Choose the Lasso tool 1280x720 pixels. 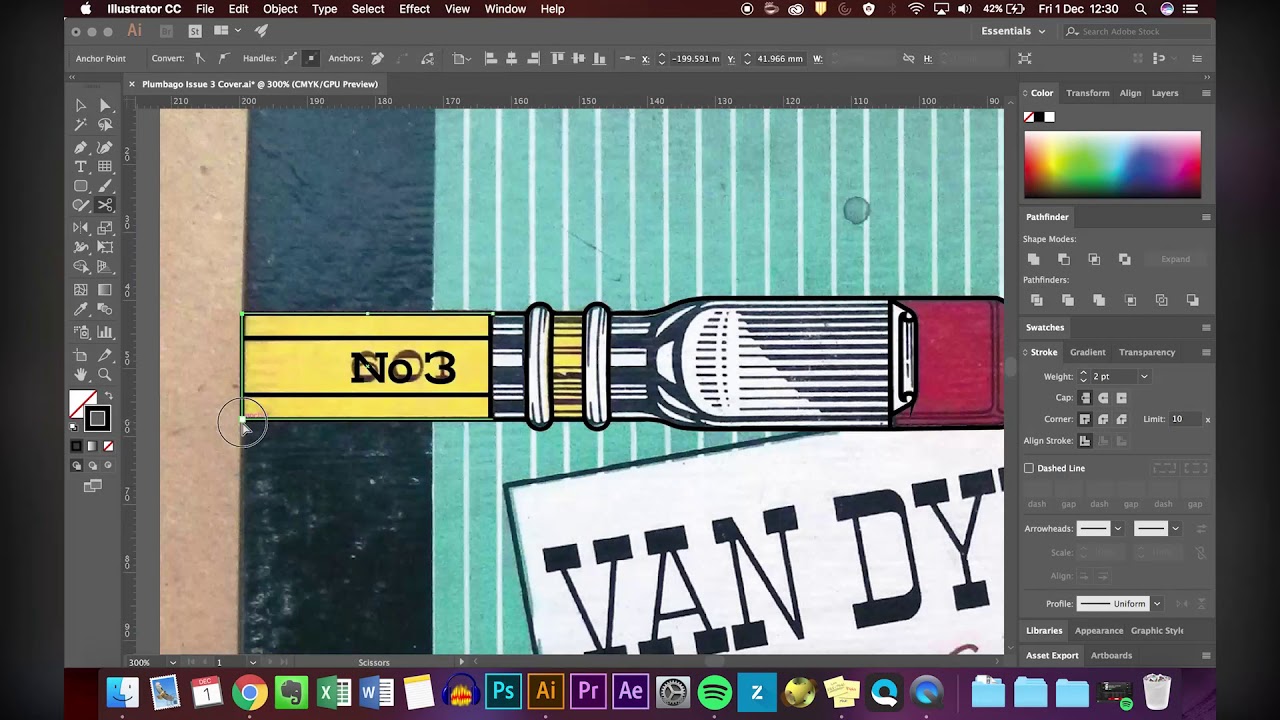click(105, 125)
